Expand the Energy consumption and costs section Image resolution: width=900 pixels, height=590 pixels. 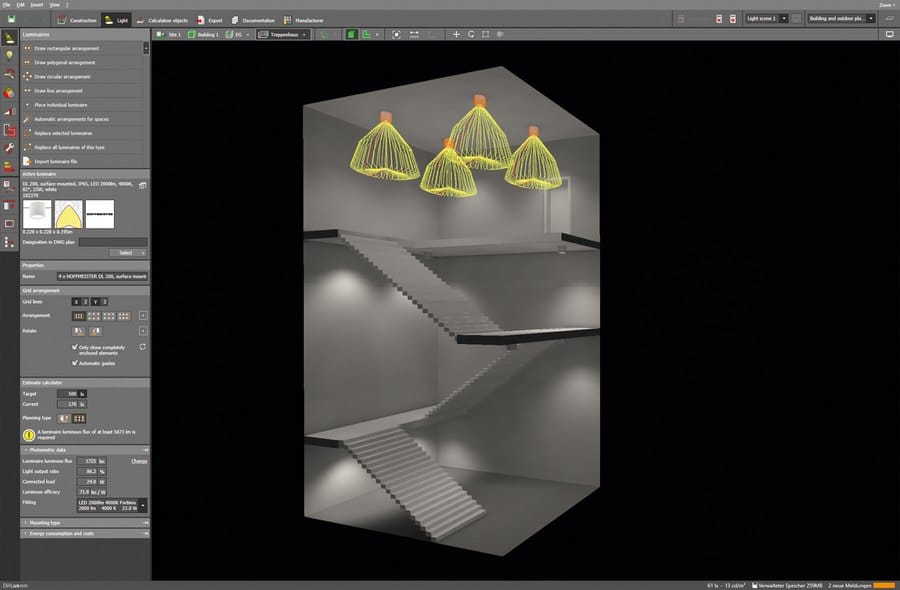coord(85,533)
